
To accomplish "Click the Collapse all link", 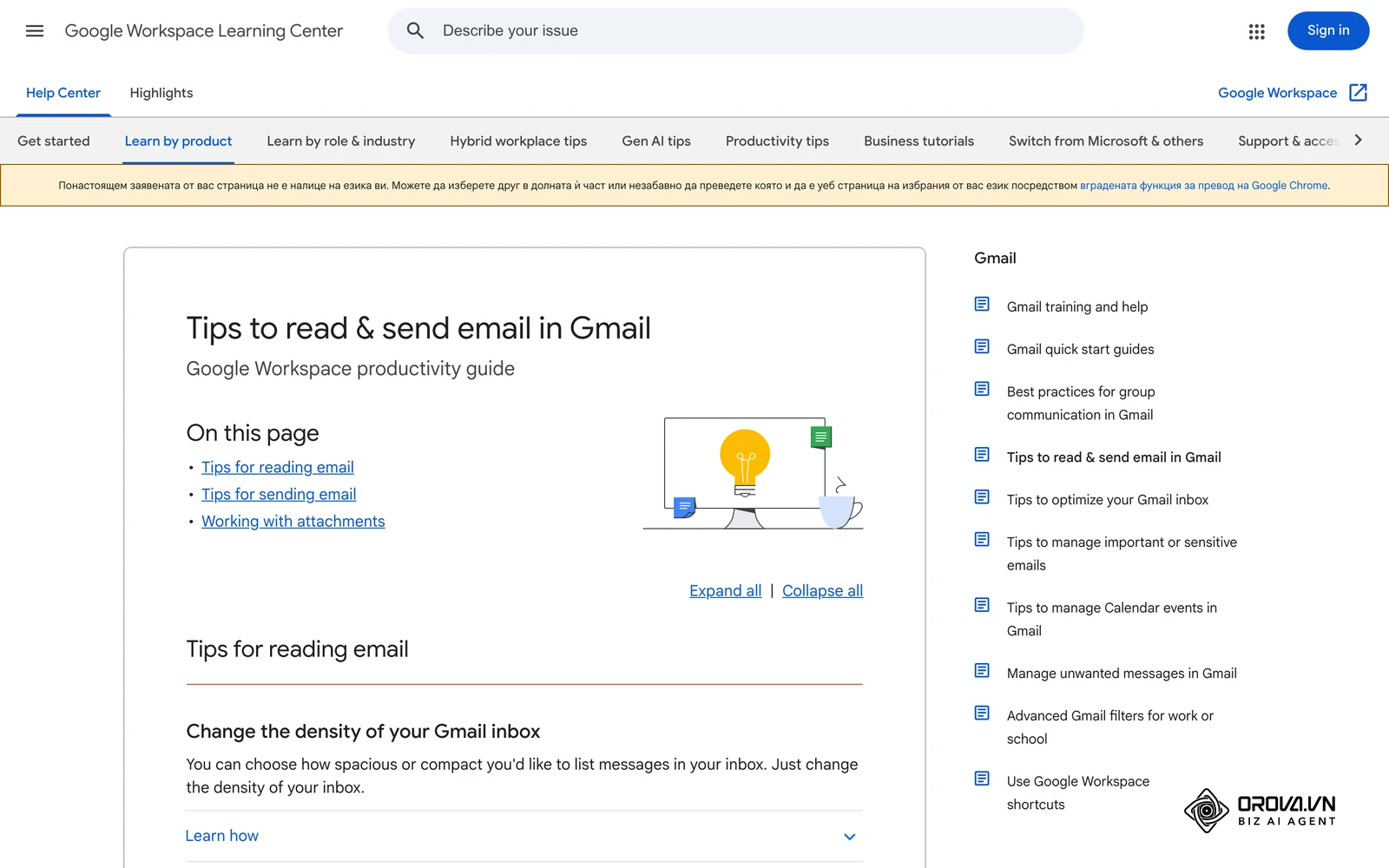I will (822, 591).
